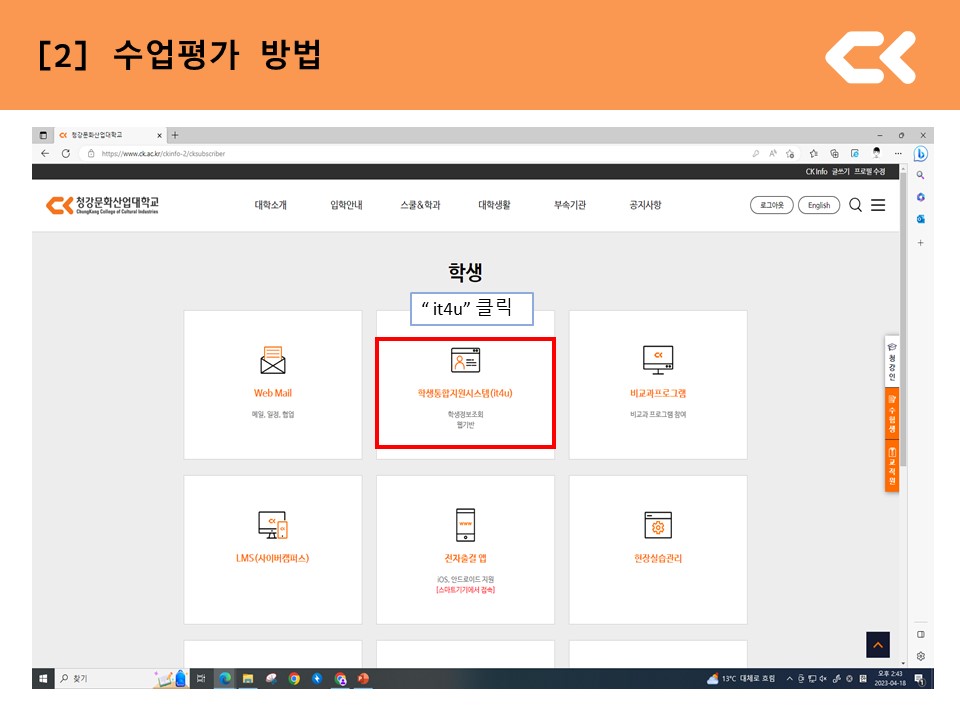Go back with the browser back arrow

[45, 153]
